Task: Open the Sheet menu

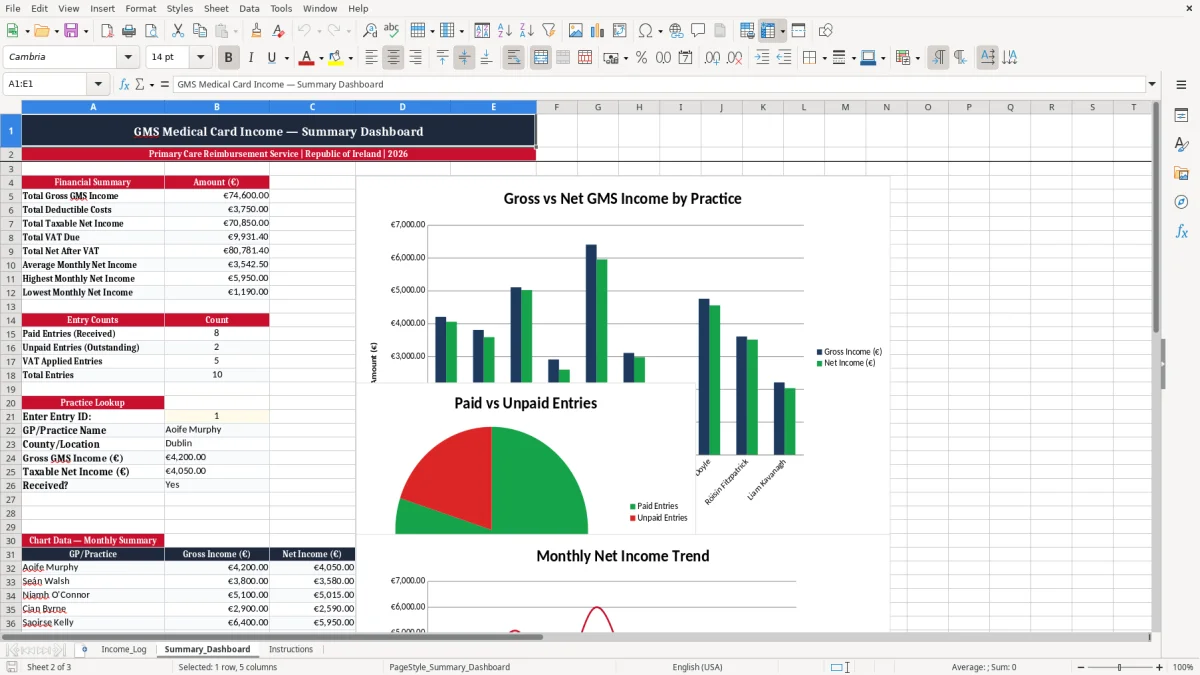Action: point(216,8)
